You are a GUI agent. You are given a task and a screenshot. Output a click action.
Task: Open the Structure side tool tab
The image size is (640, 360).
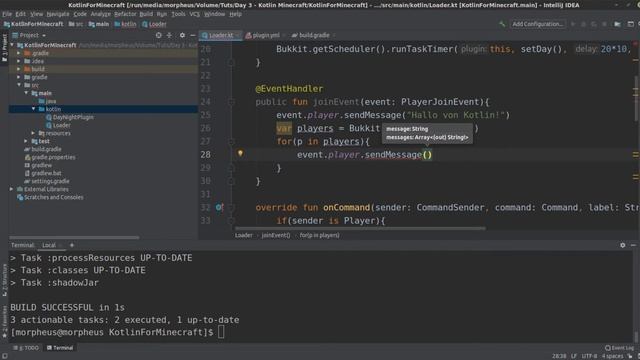(4, 280)
